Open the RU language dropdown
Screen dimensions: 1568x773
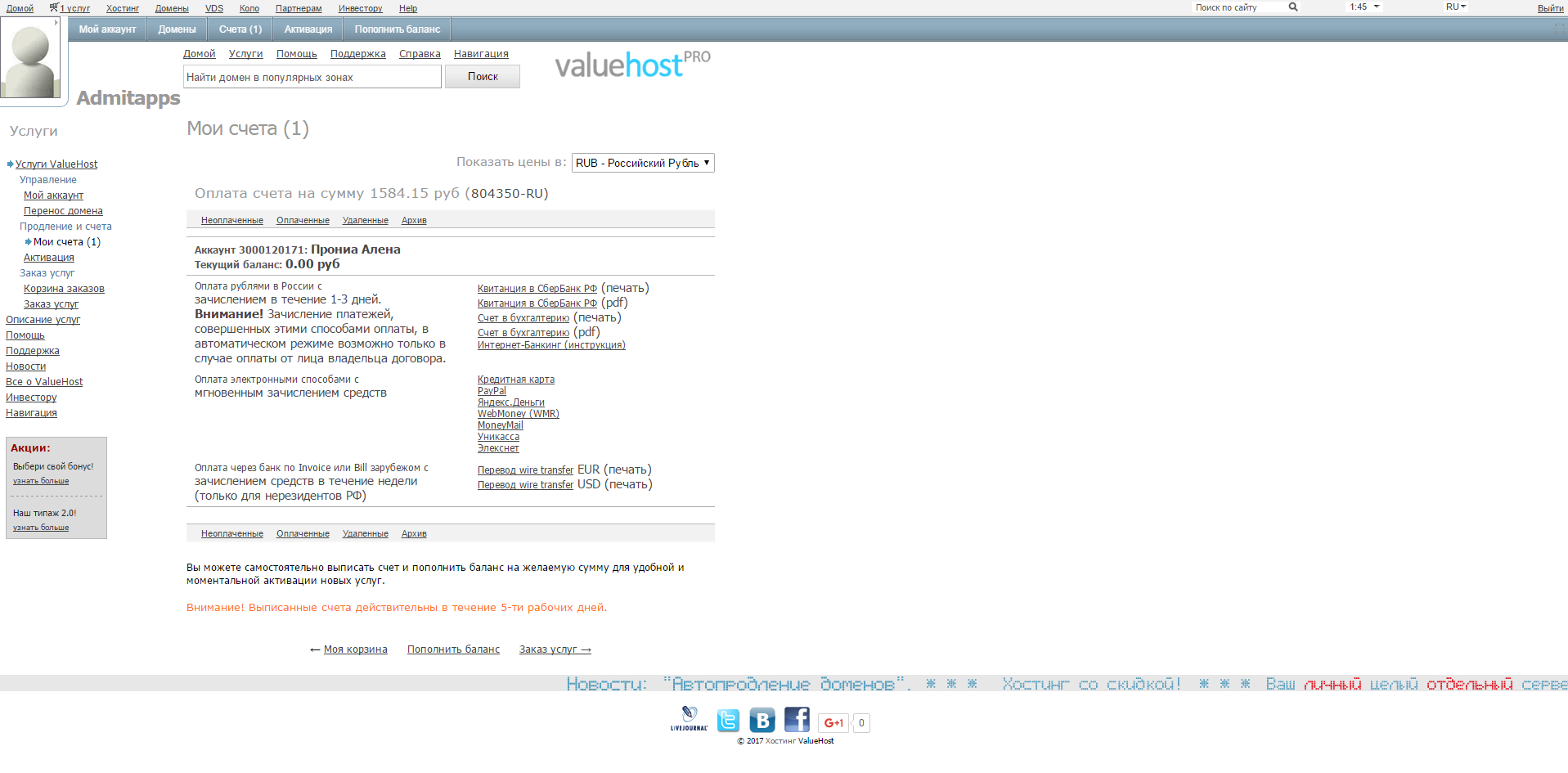[x=1455, y=7]
